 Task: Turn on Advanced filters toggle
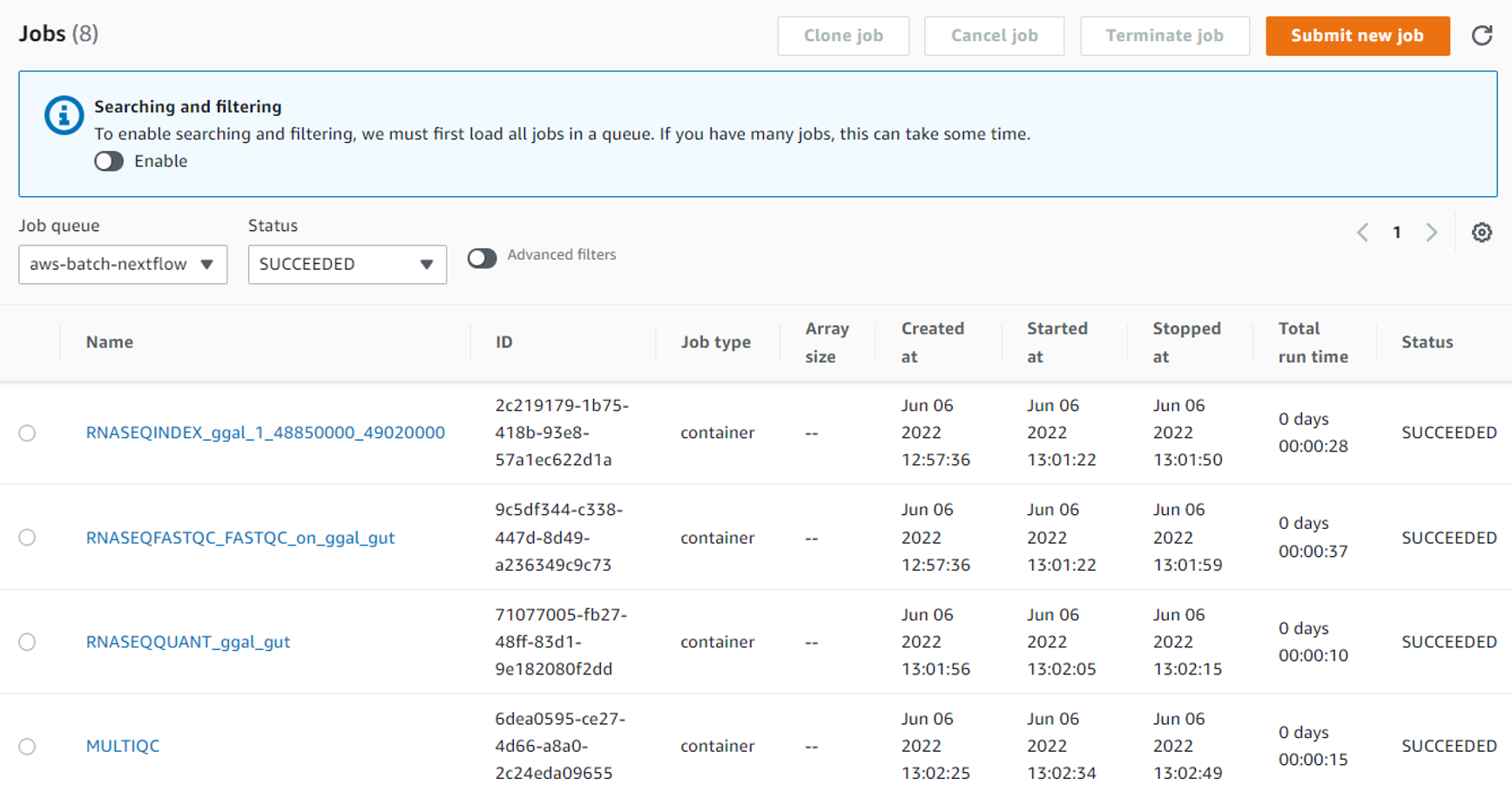(482, 258)
